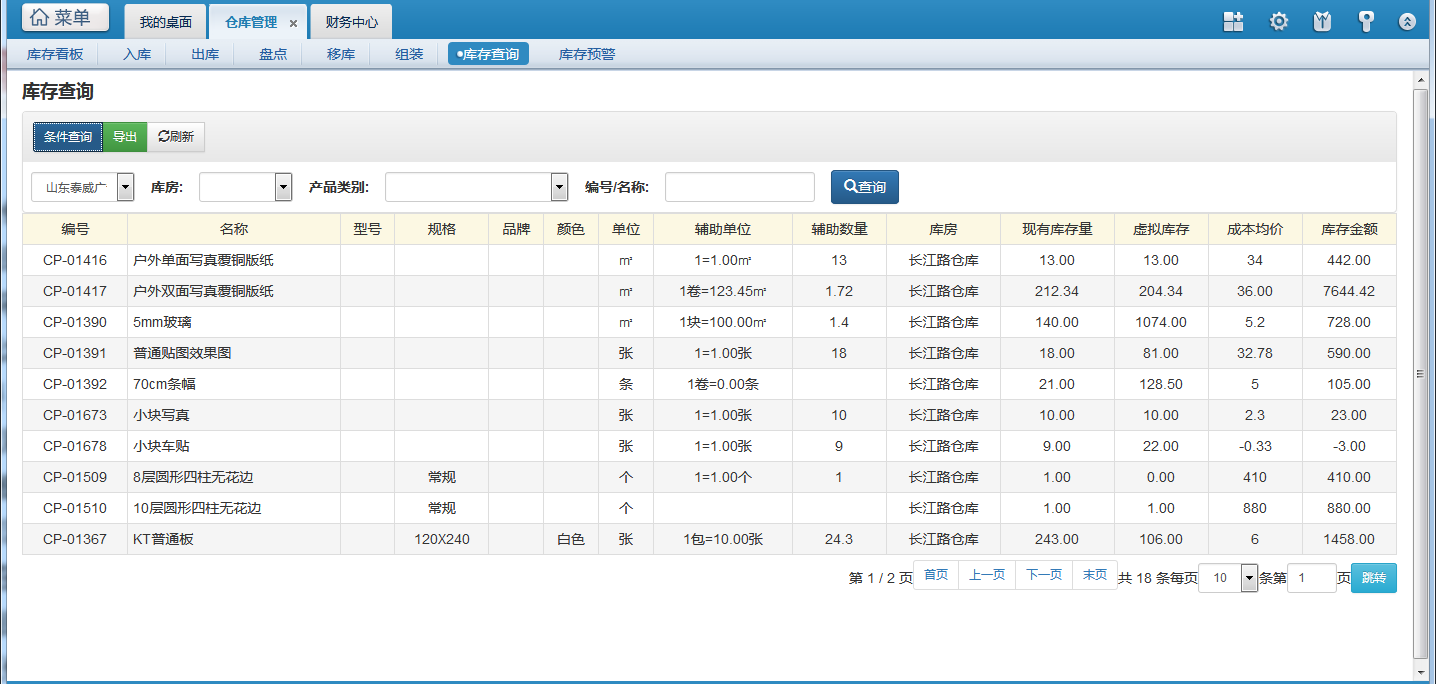
Task: Switch to 财务中心 tab
Action: tap(351, 22)
